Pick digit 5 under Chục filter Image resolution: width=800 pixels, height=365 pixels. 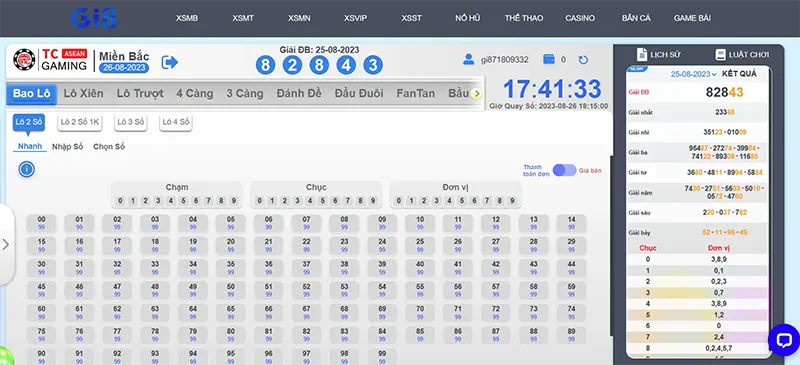[x=322, y=201]
